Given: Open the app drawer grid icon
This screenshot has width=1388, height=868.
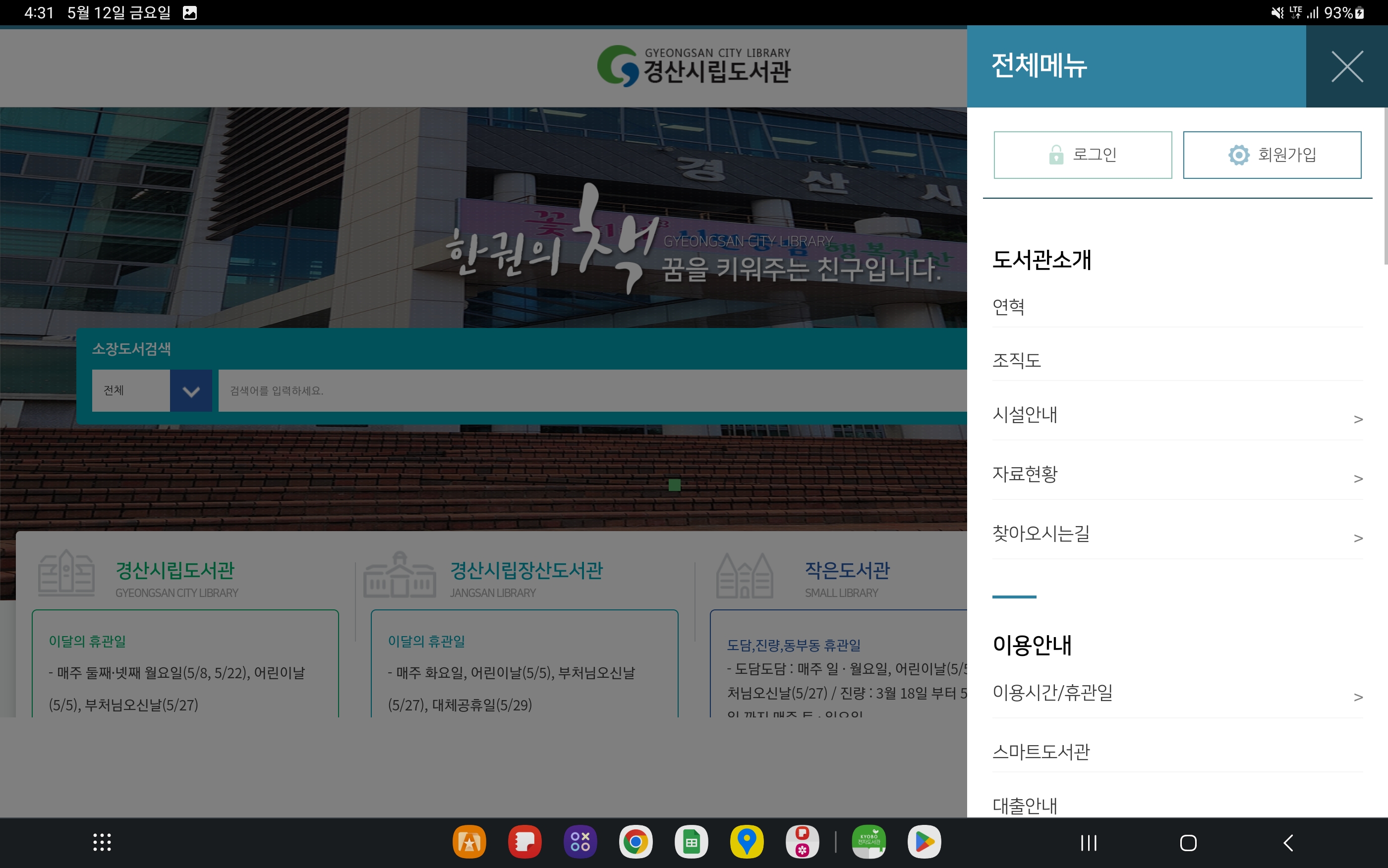Looking at the screenshot, I should click(x=102, y=842).
